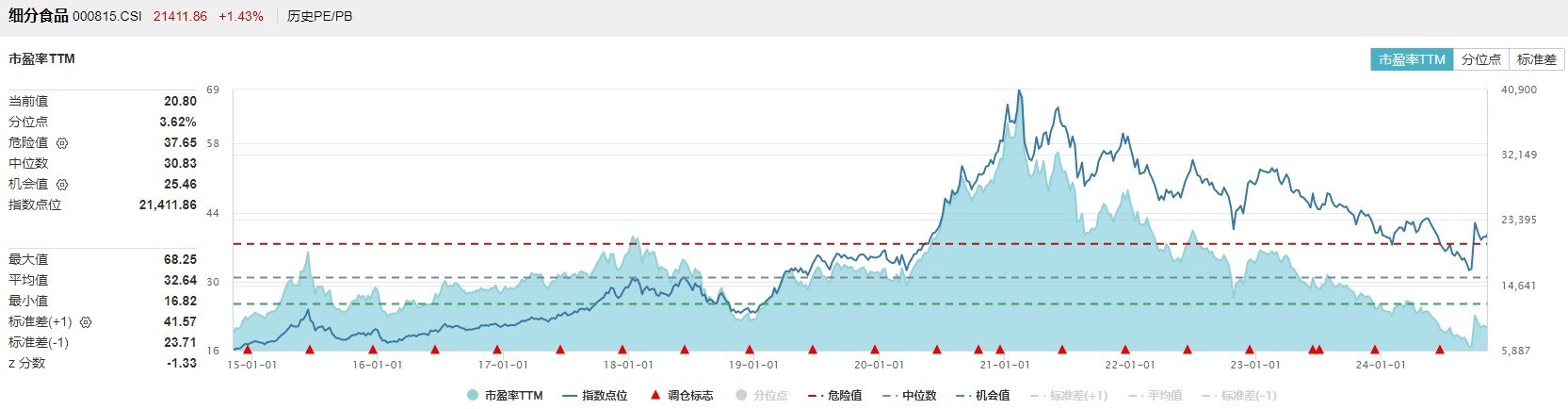Enable 平均值 line in legend
Image resolution: width=1568 pixels, height=409 pixels.
coord(1155,396)
